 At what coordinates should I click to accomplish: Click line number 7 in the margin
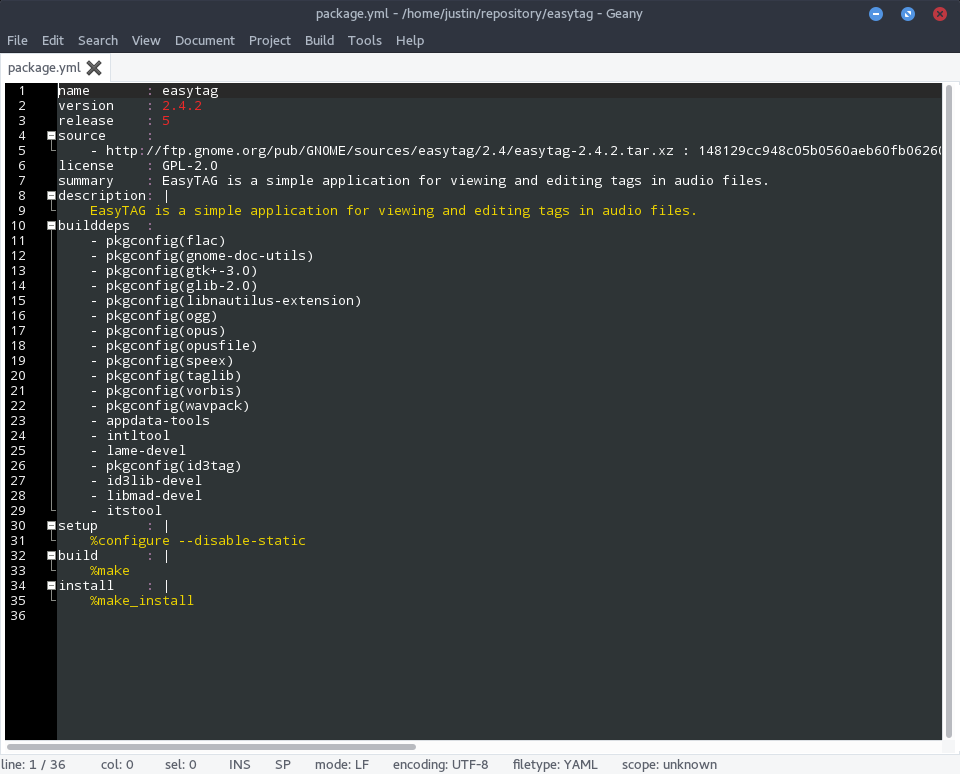point(22,181)
